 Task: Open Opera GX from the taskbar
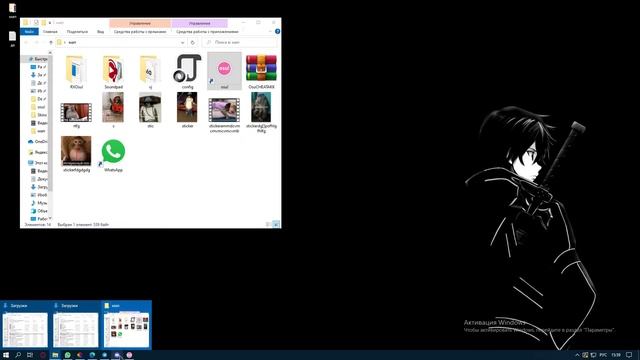[42, 355]
